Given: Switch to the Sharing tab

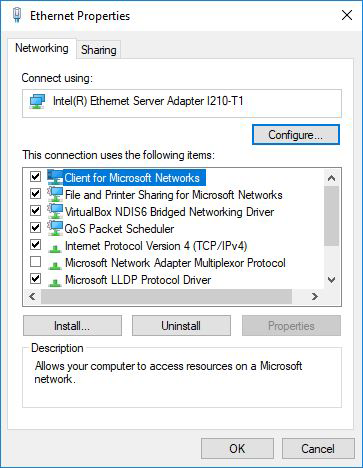Looking at the screenshot, I should pos(99,50).
